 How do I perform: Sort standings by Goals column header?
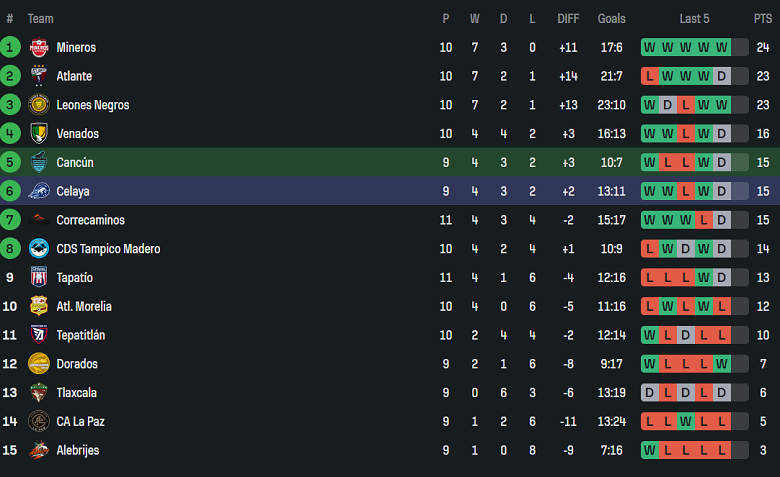[611, 18]
